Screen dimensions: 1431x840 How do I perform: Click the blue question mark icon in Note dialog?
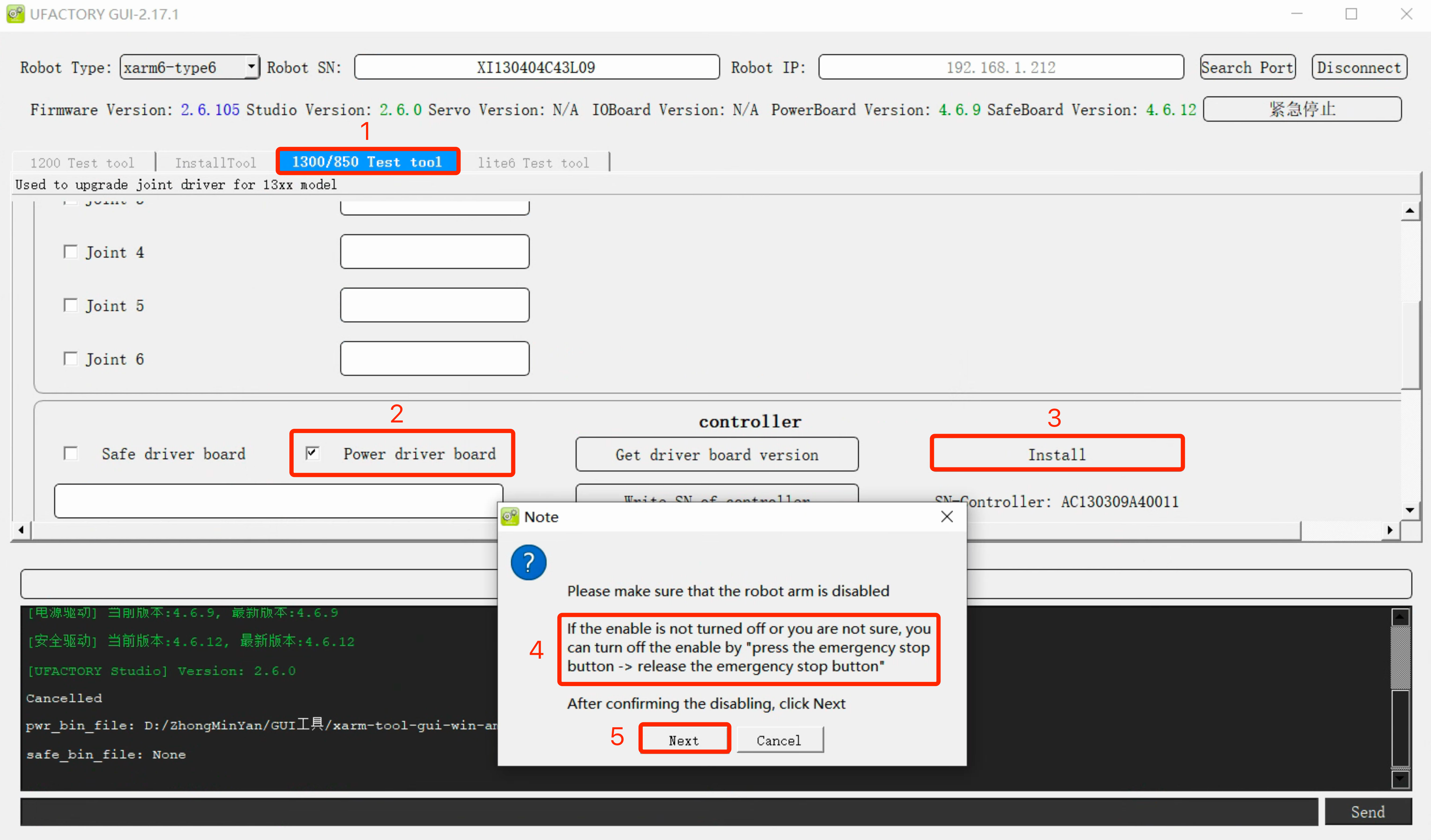click(x=528, y=562)
